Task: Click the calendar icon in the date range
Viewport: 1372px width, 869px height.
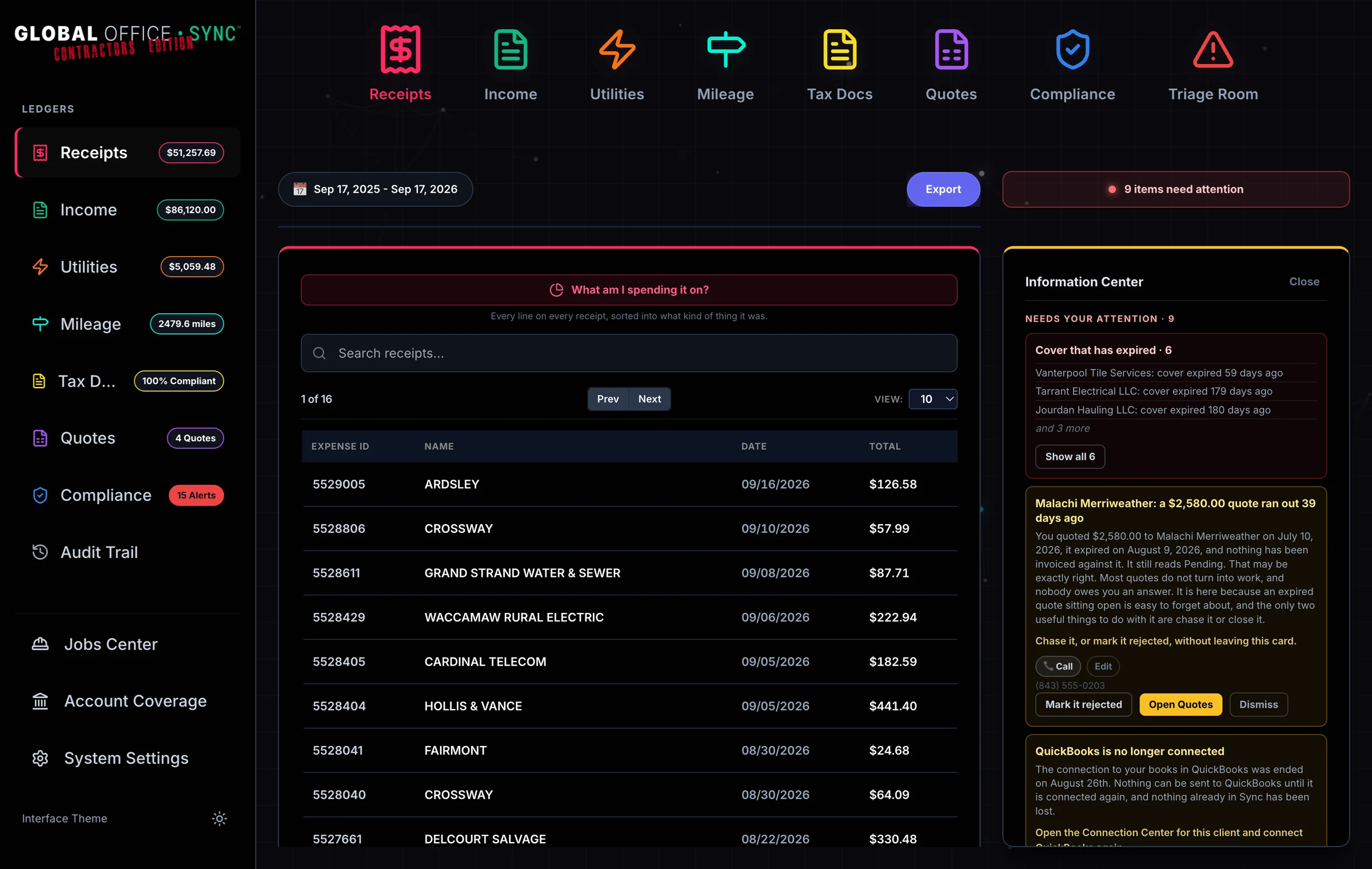Action: (300, 189)
